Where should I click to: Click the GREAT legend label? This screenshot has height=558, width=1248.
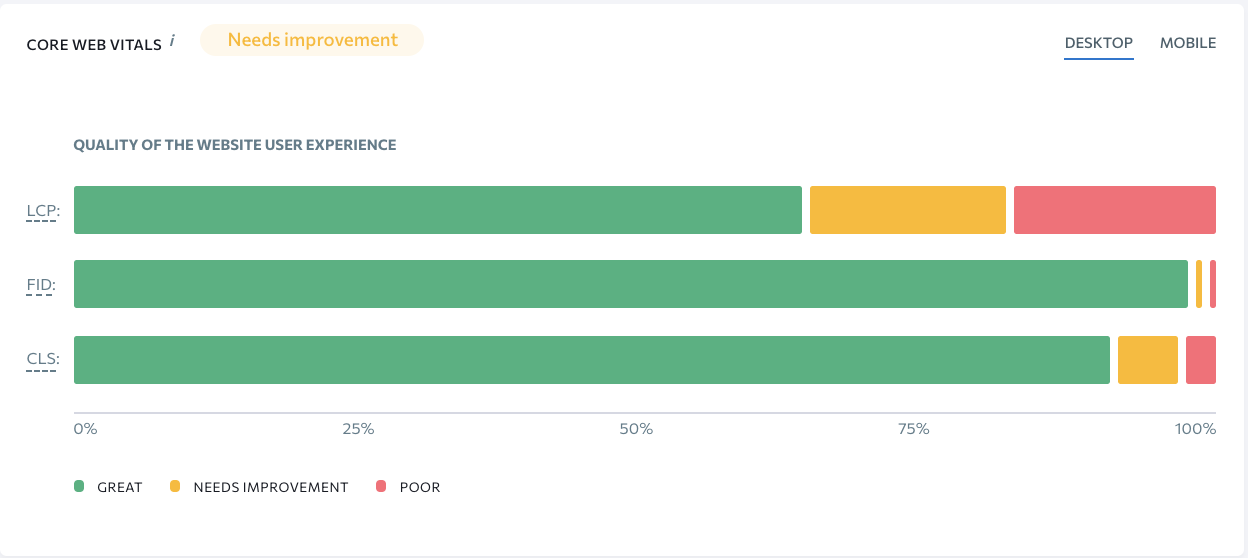[120, 487]
